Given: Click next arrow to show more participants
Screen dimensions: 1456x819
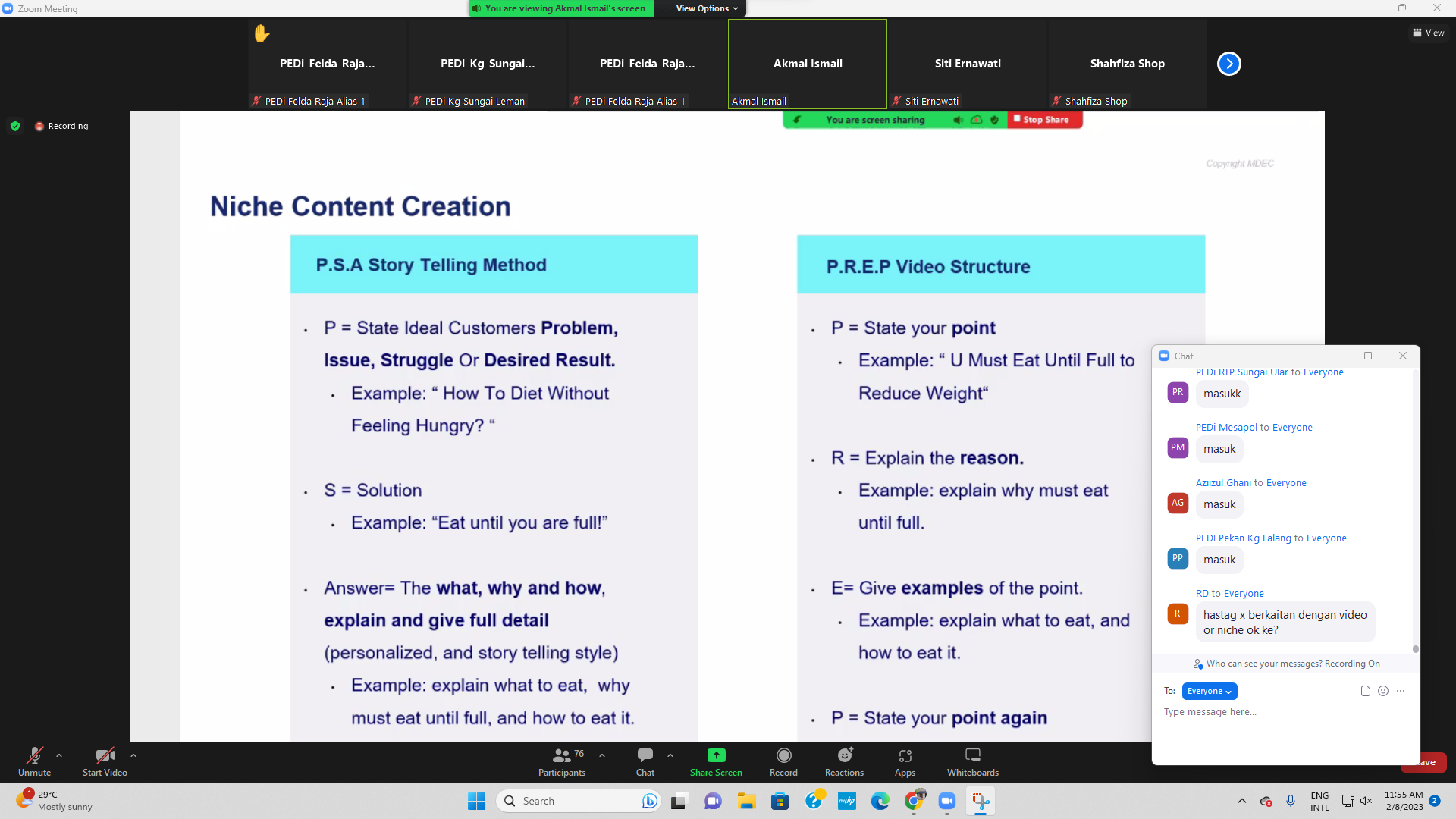Looking at the screenshot, I should 1228,64.
